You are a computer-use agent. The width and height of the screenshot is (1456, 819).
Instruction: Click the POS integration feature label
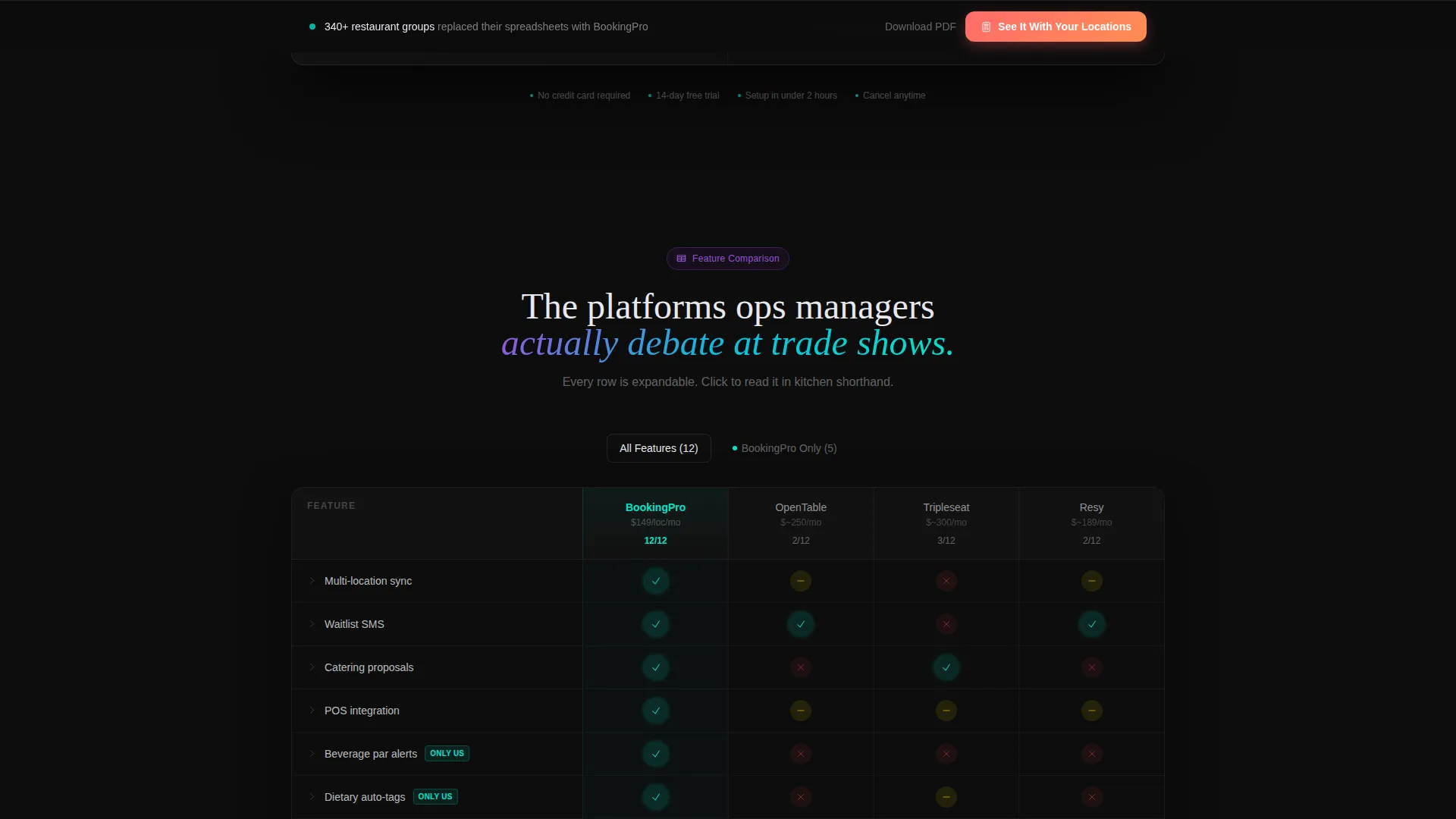tap(362, 711)
